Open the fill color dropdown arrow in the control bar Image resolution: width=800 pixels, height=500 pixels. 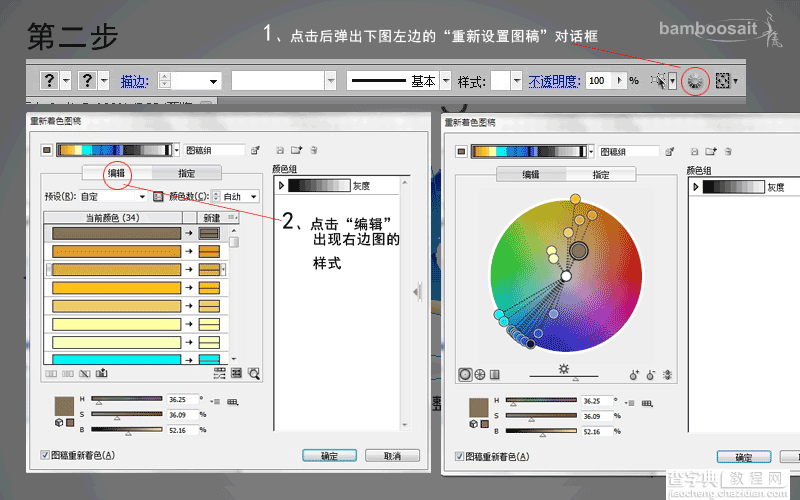point(66,81)
